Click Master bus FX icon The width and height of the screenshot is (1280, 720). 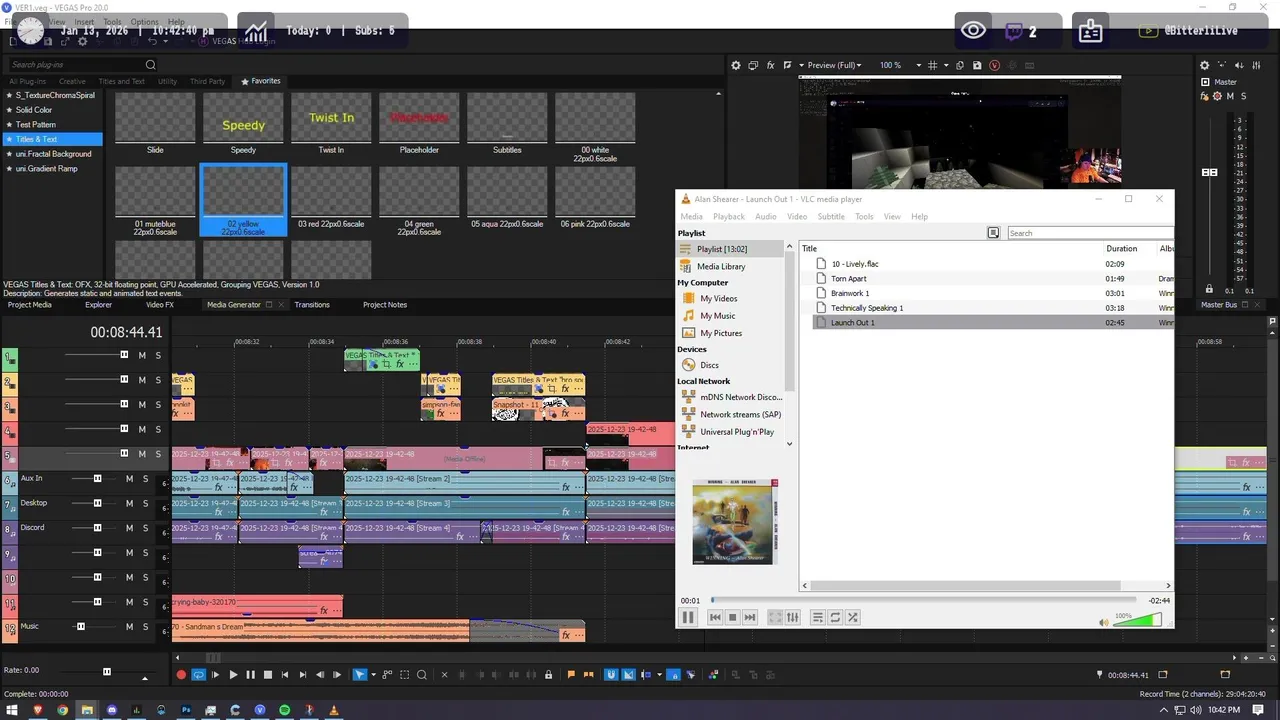click(x=1207, y=96)
